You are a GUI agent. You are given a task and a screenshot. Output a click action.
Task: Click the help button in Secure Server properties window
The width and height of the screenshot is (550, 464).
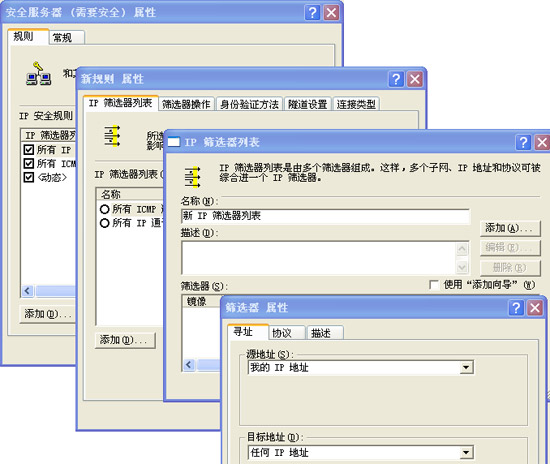pyautogui.click(x=312, y=13)
